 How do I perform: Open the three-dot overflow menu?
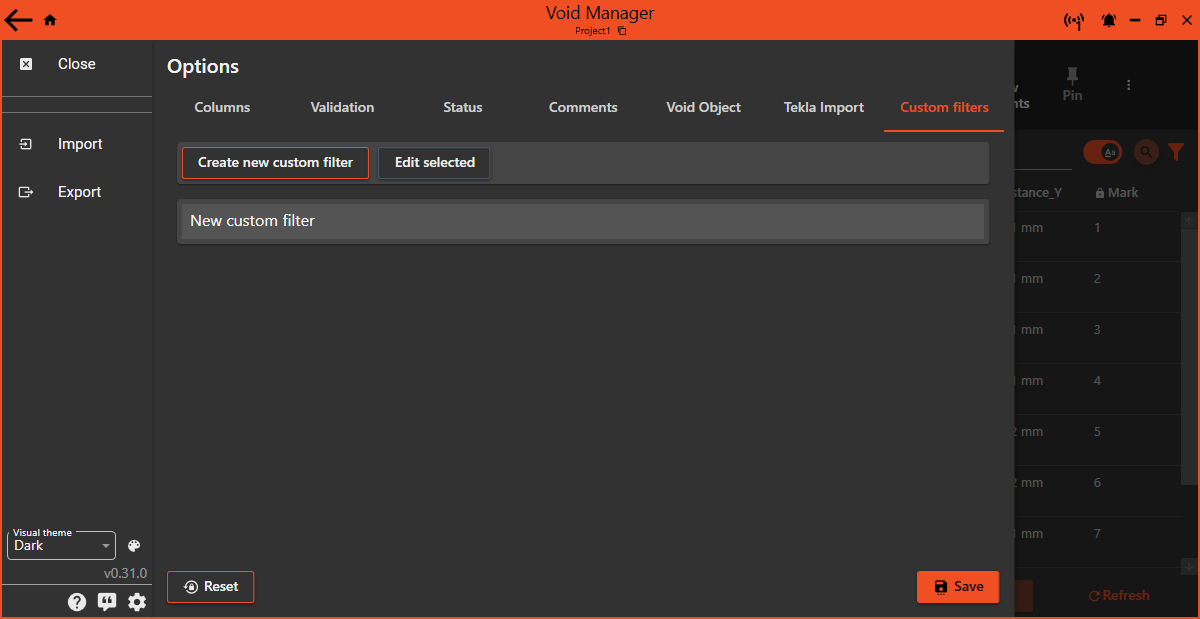click(1128, 85)
